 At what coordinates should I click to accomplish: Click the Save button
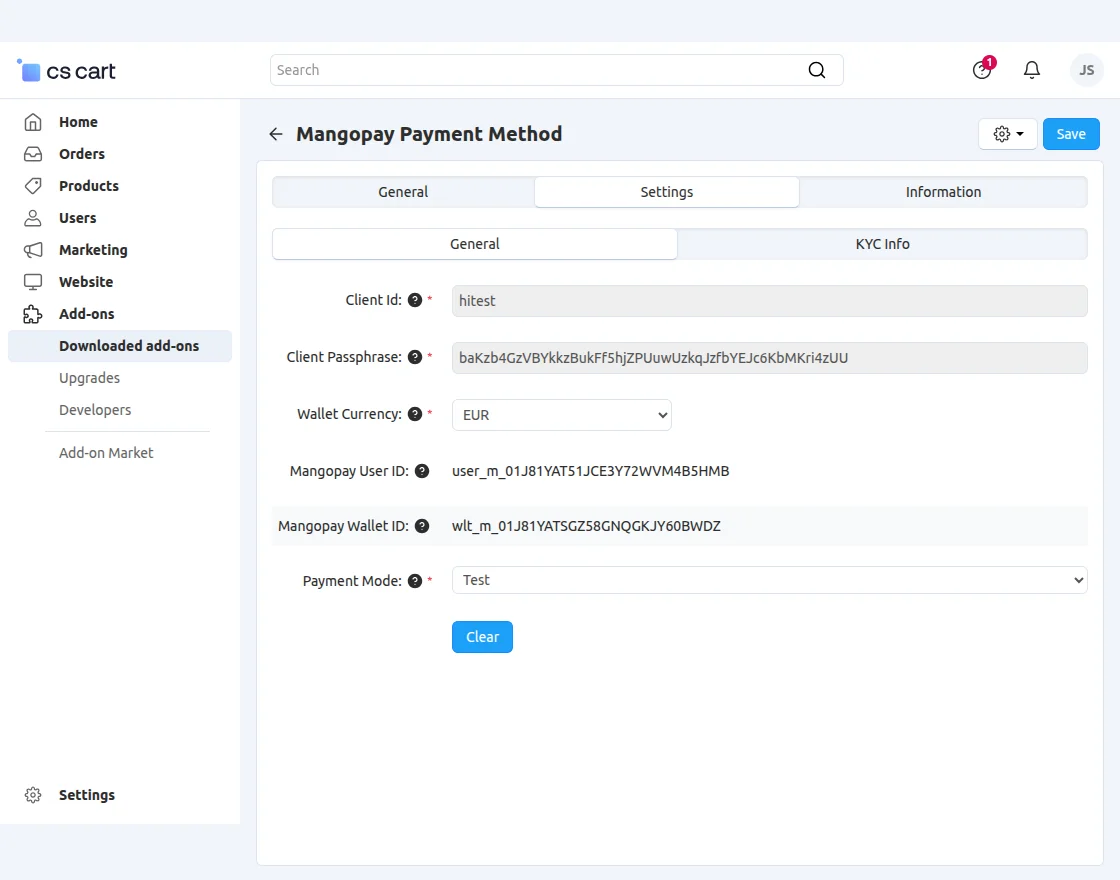click(x=1071, y=134)
